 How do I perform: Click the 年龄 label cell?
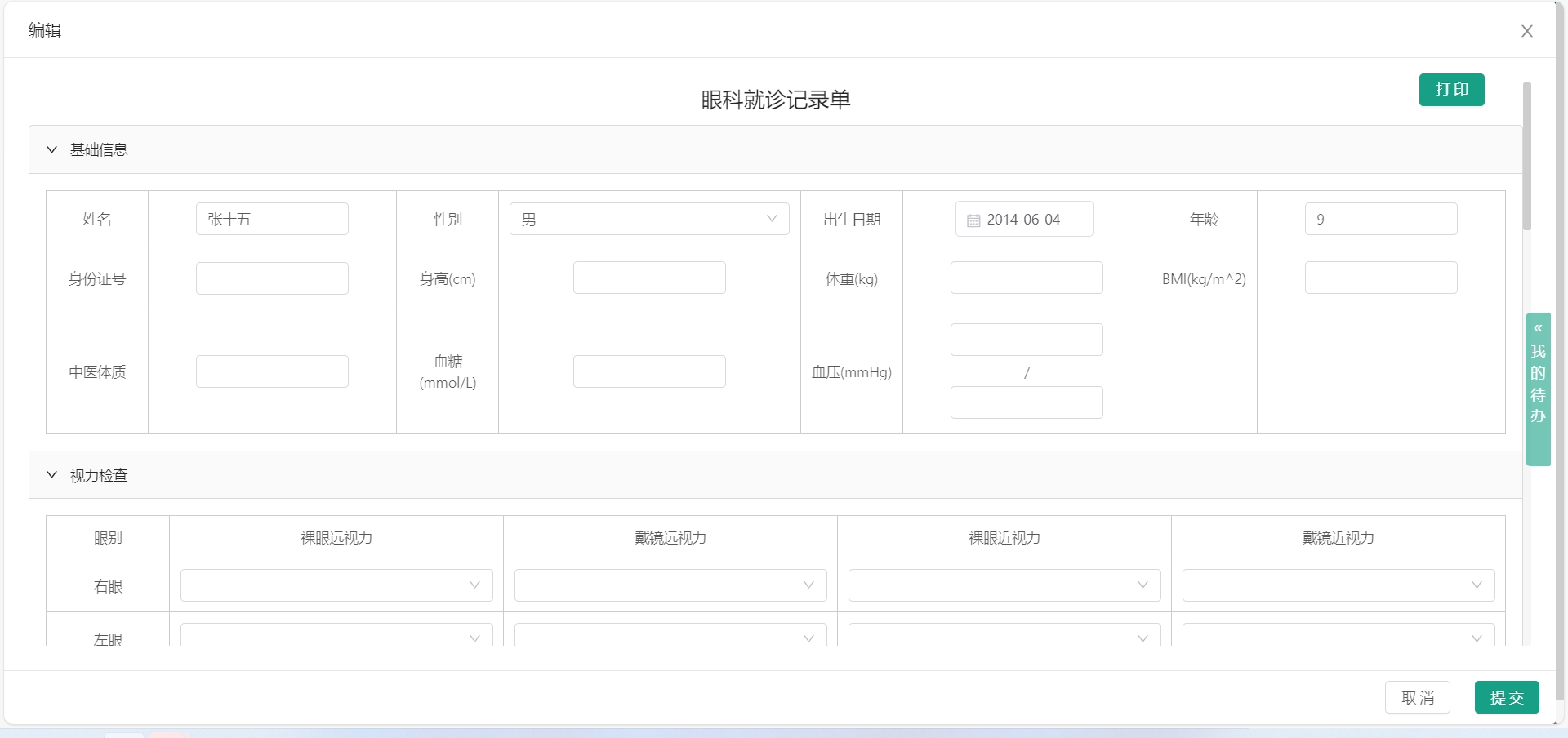pyautogui.click(x=1204, y=219)
